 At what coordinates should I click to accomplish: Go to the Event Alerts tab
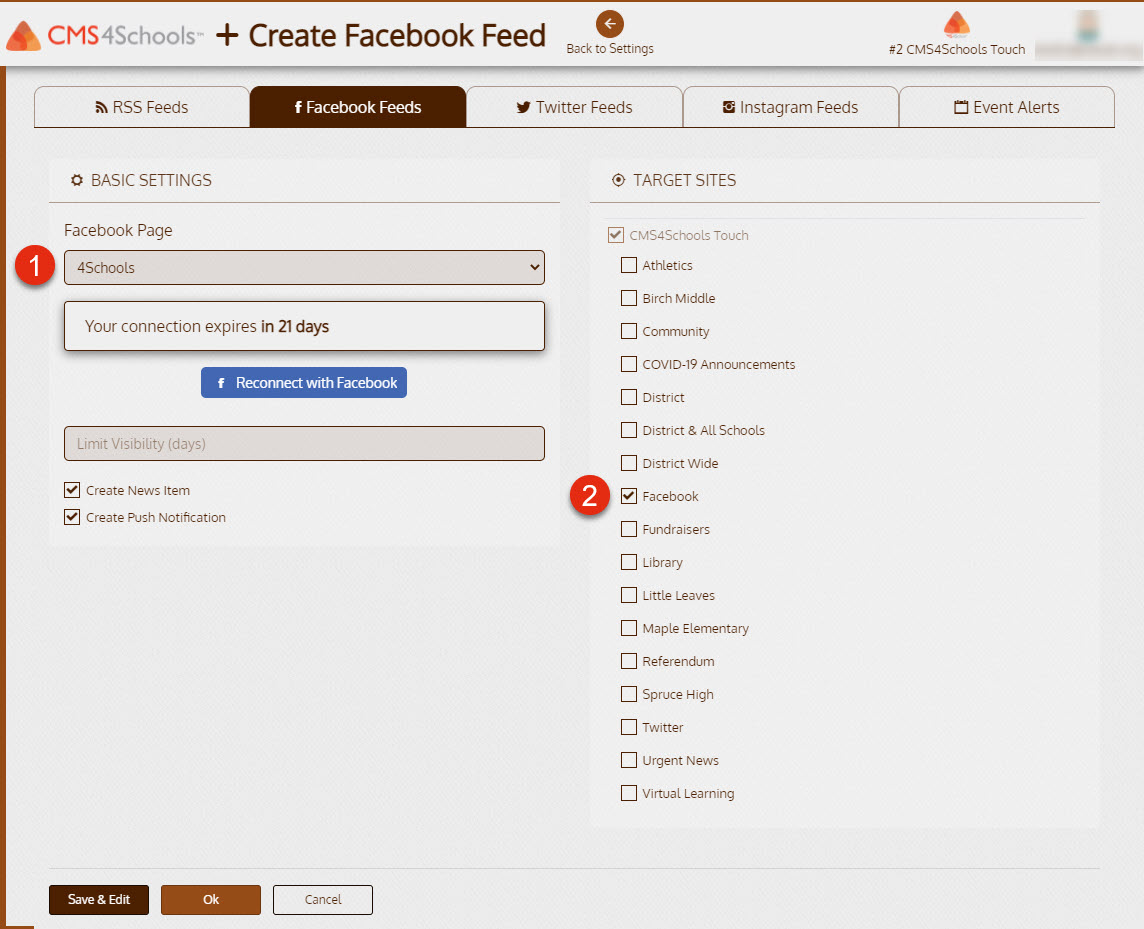click(x=1006, y=107)
